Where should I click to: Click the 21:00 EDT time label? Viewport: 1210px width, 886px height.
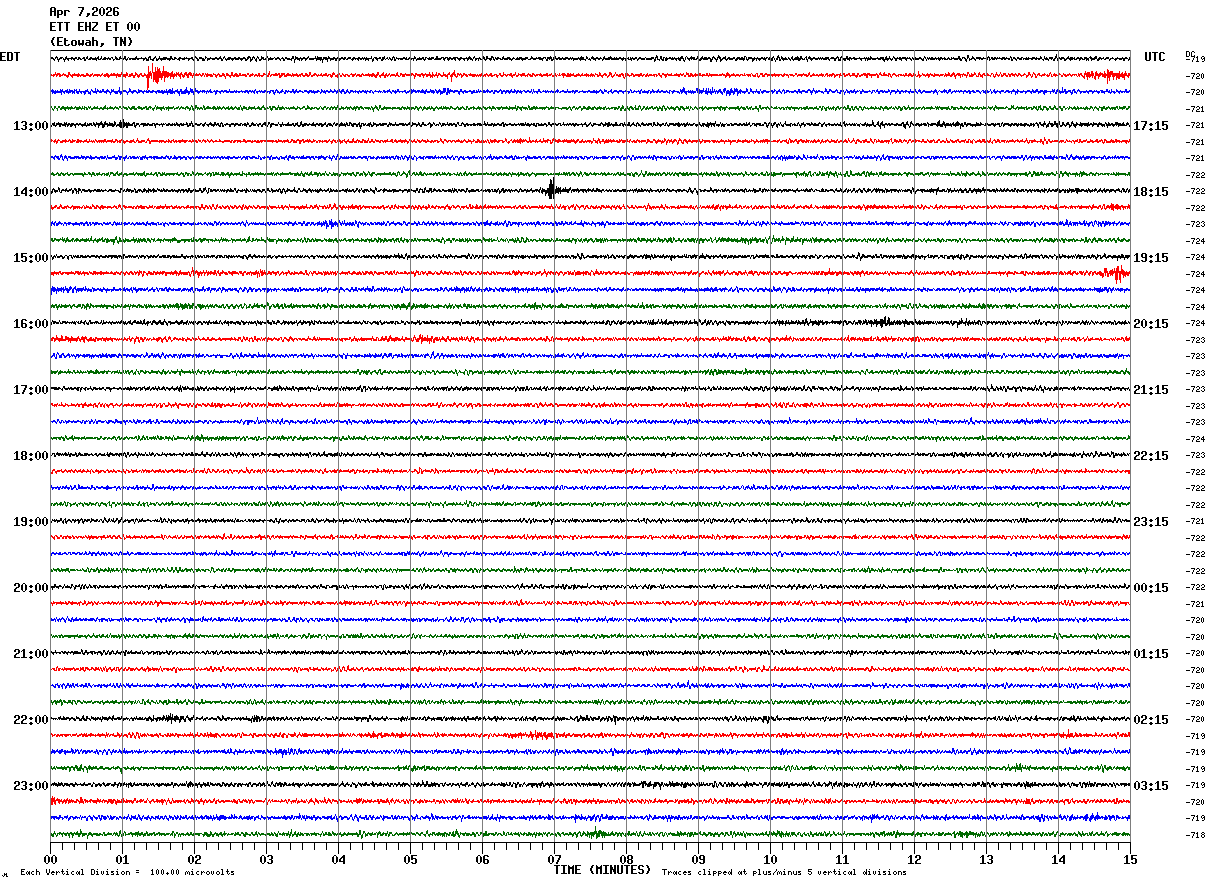coord(30,654)
